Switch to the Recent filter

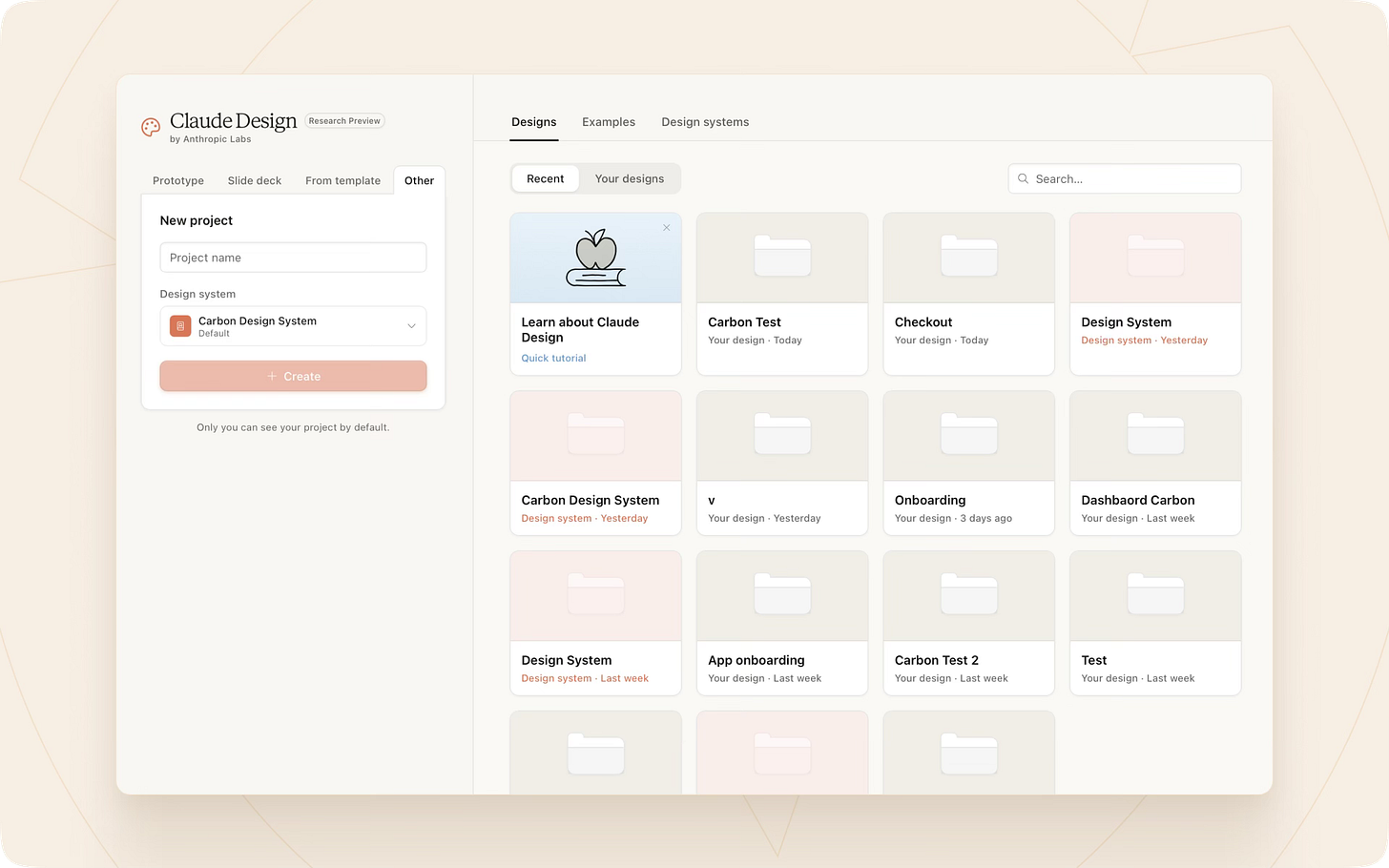click(x=546, y=178)
